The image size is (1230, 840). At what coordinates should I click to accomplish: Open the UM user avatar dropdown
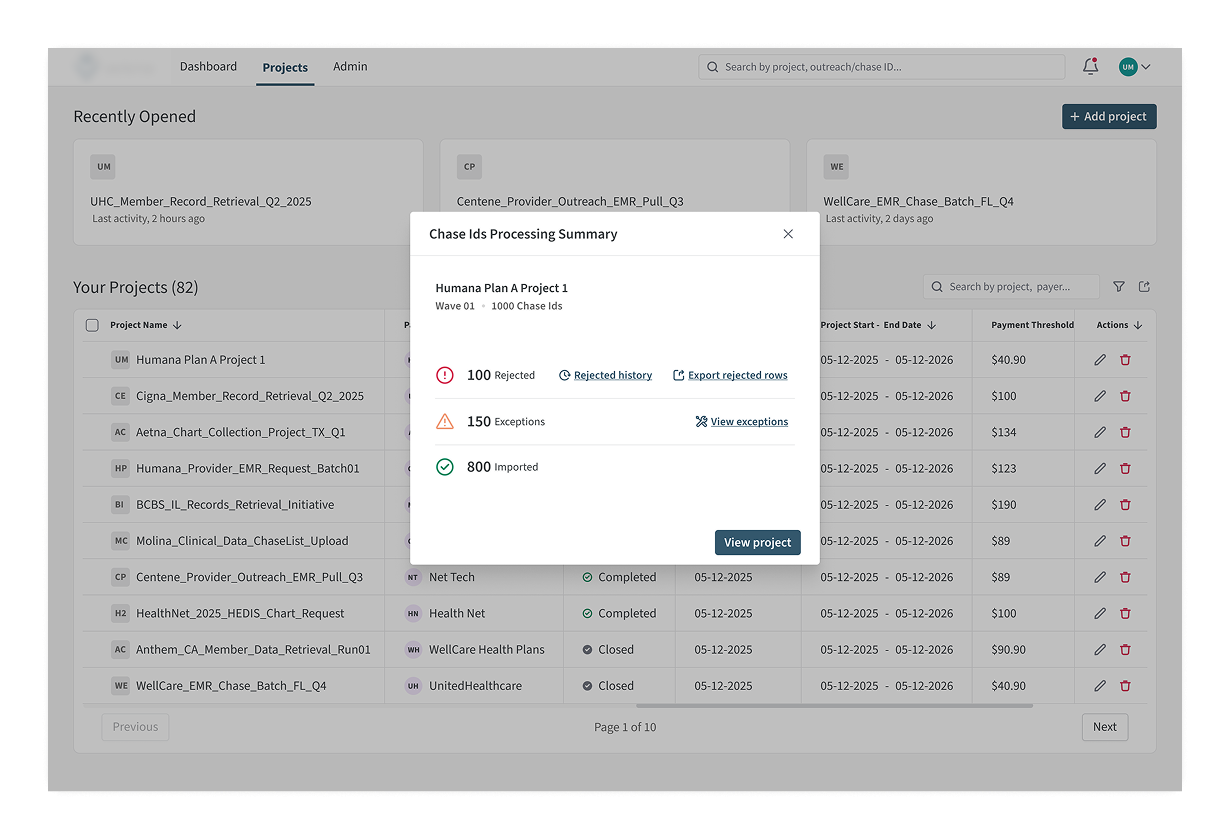click(x=1134, y=67)
